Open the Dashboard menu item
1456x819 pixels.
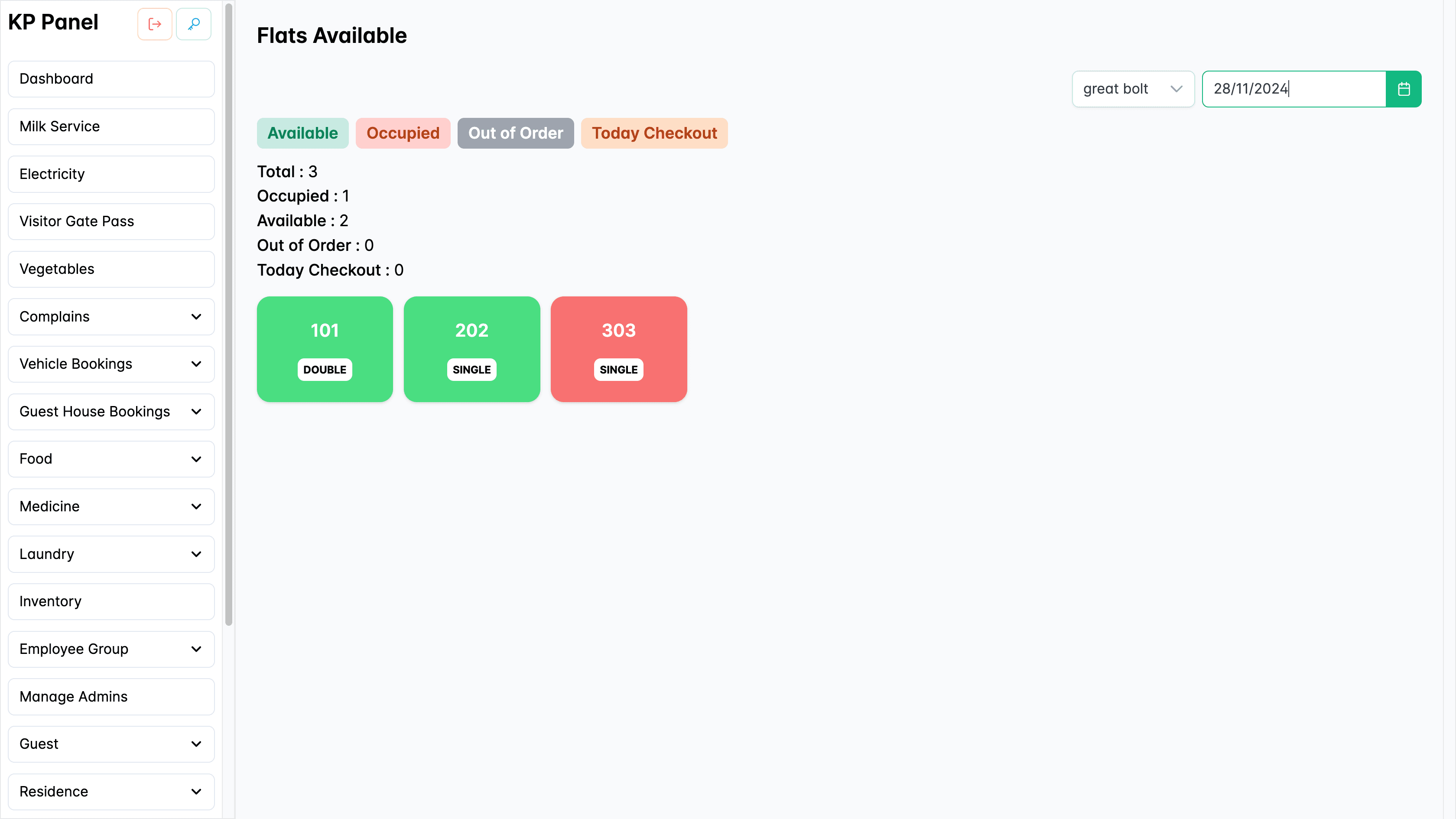click(111, 78)
